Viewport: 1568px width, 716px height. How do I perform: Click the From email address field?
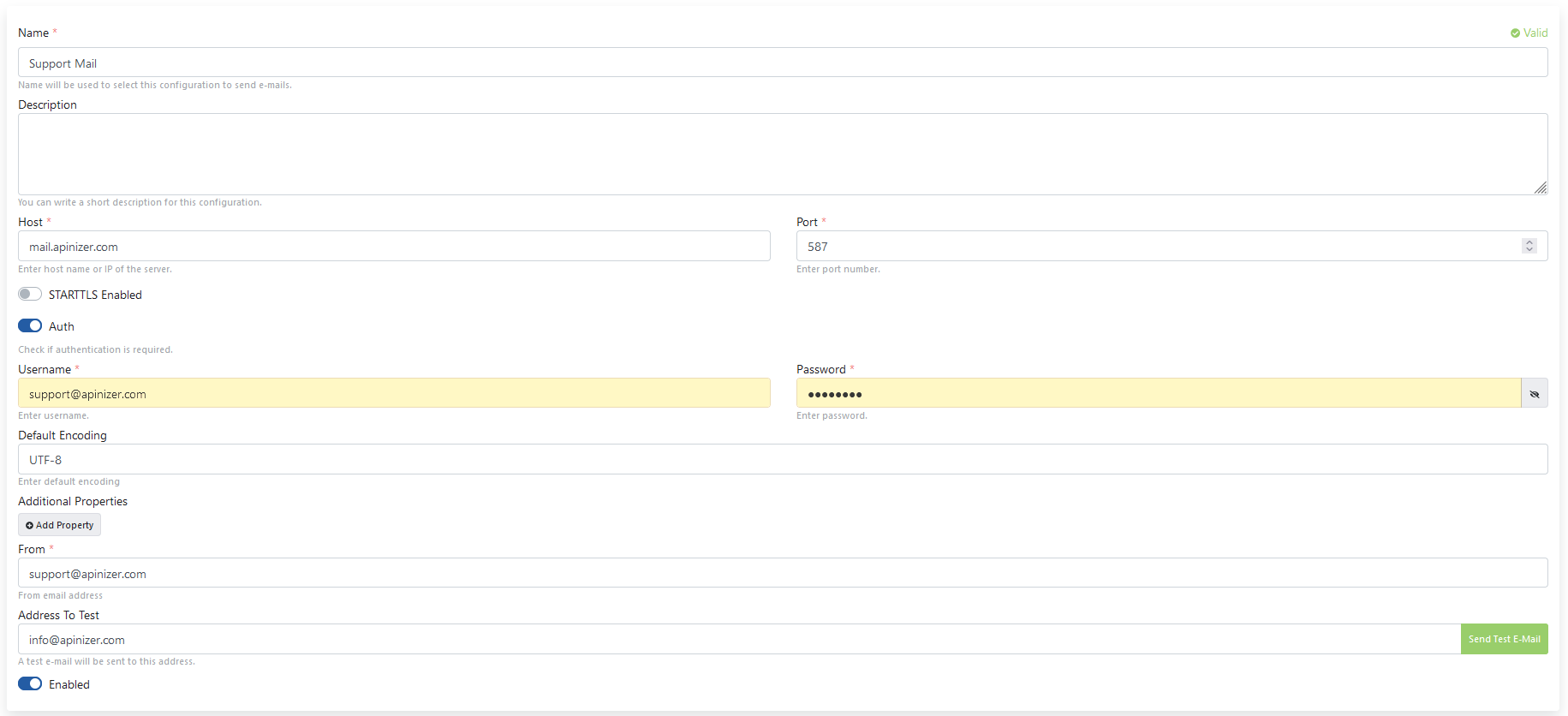783,573
